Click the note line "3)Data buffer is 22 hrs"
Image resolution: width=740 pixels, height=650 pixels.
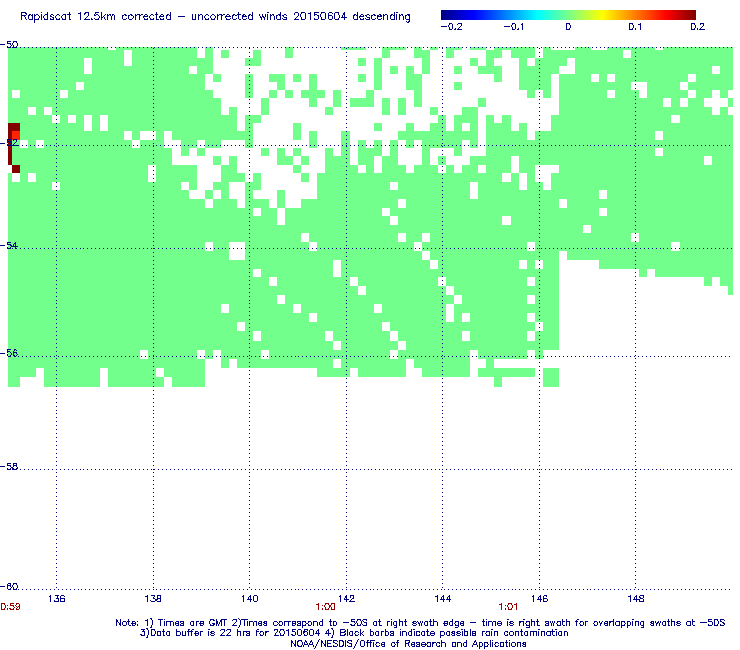pyautogui.click(x=354, y=633)
